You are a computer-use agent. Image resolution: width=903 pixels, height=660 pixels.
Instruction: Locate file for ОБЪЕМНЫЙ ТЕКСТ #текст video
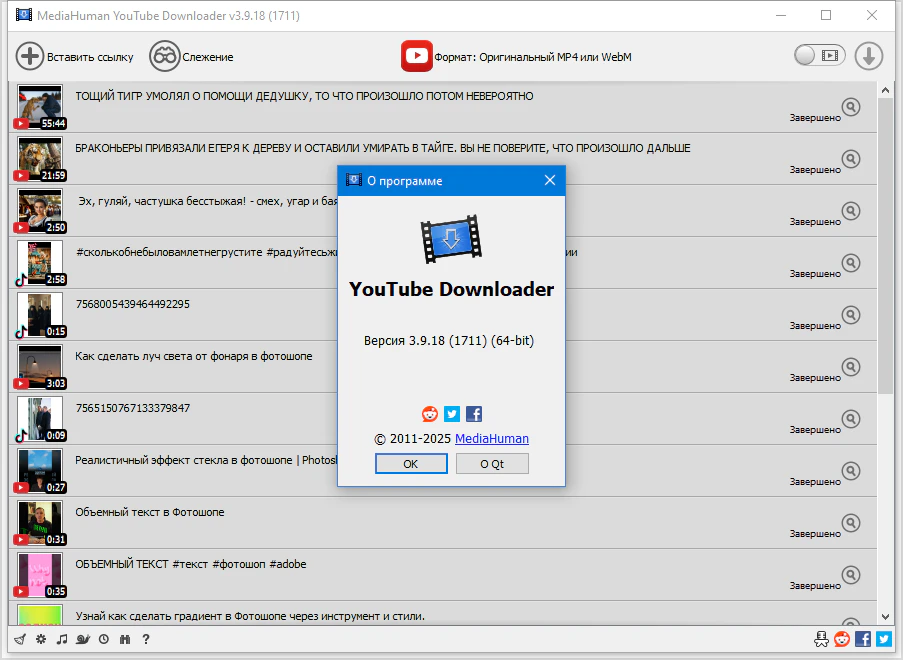851,575
